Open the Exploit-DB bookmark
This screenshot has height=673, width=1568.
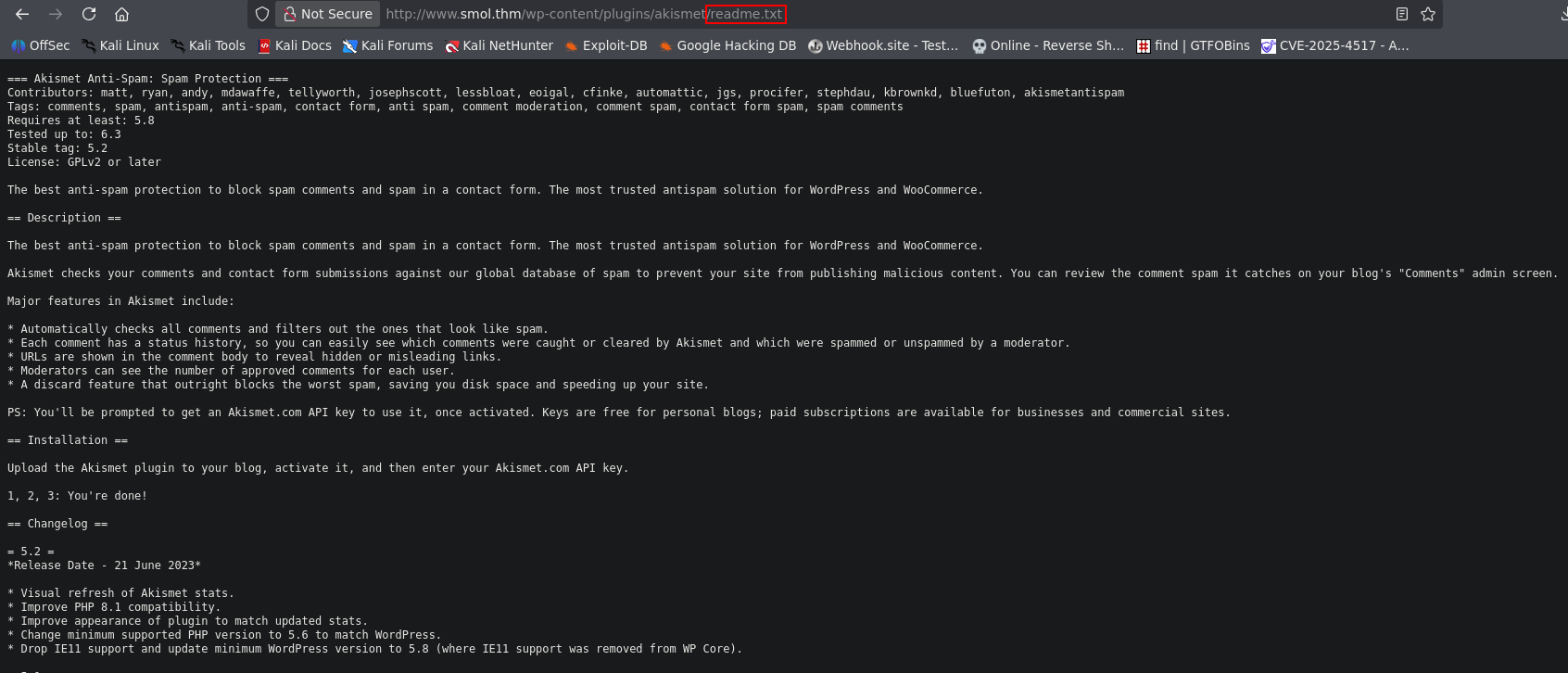pyautogui.click(x=606, y=45)
